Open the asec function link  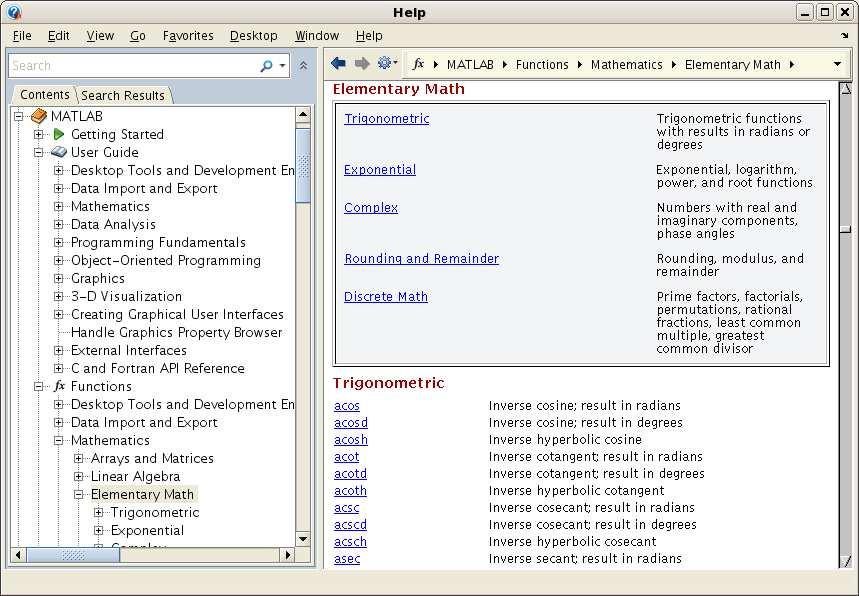pyautogui.click(x=347, y=558)
